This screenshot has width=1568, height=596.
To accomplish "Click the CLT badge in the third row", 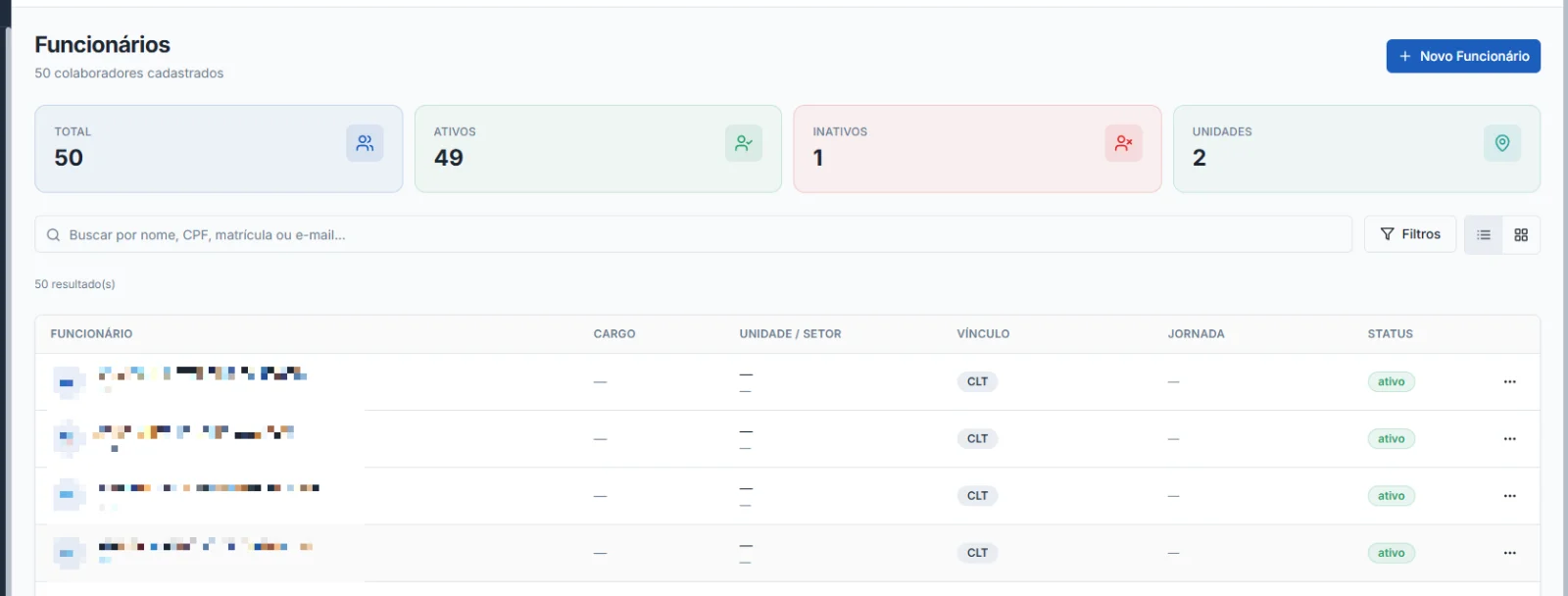I will [x=977, y=496].
